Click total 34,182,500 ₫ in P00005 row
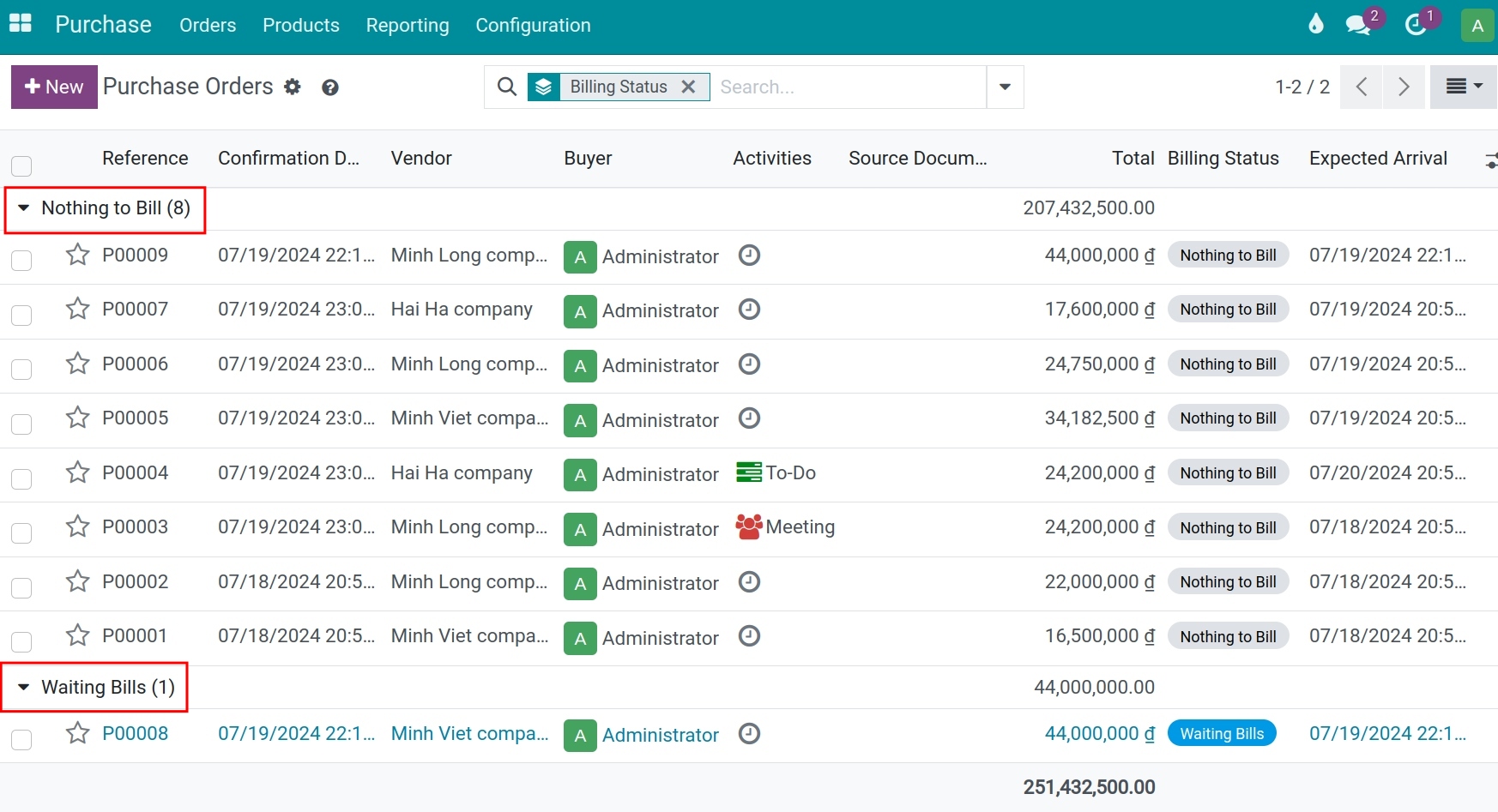 click(1099, 418)
